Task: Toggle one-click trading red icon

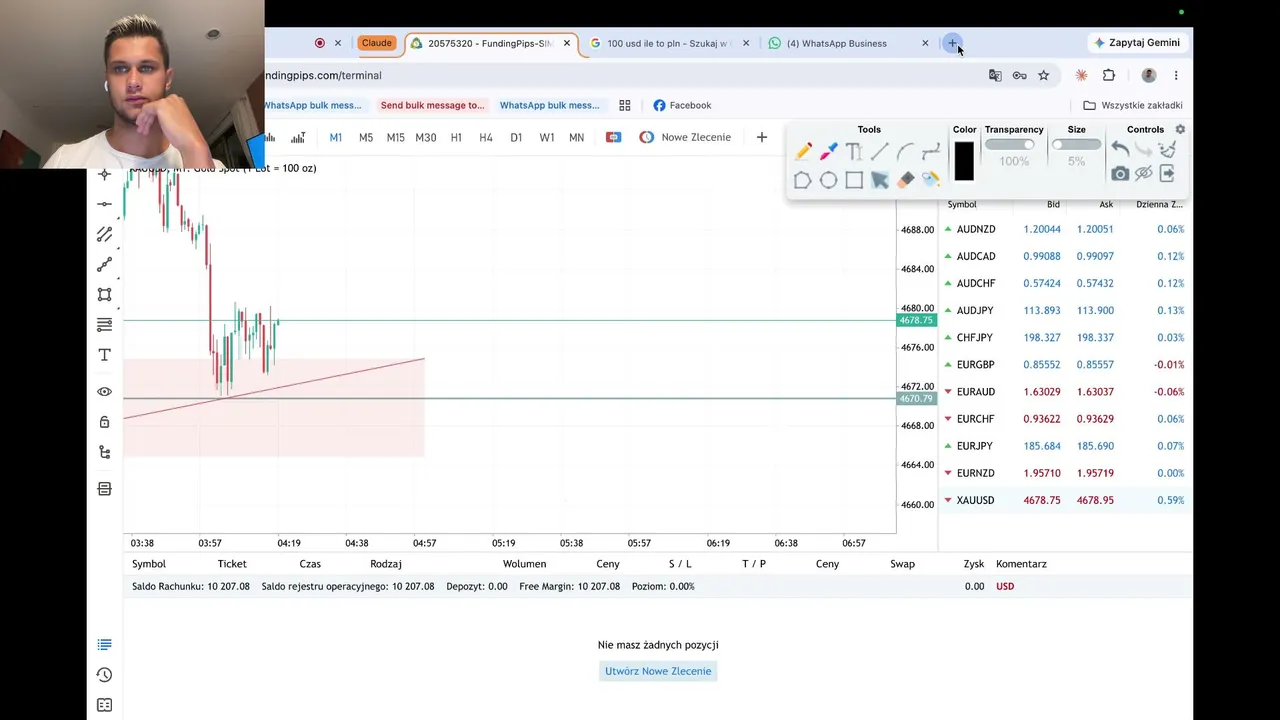Action: tap(613, 137)
